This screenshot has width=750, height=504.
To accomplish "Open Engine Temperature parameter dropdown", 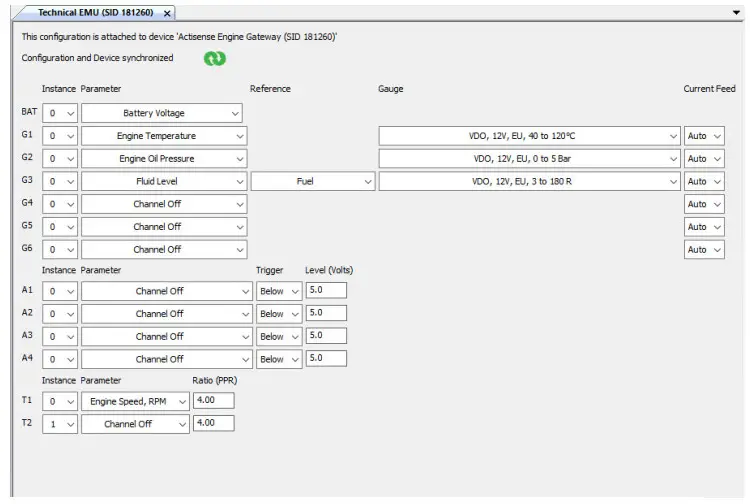I will point(164,136).
